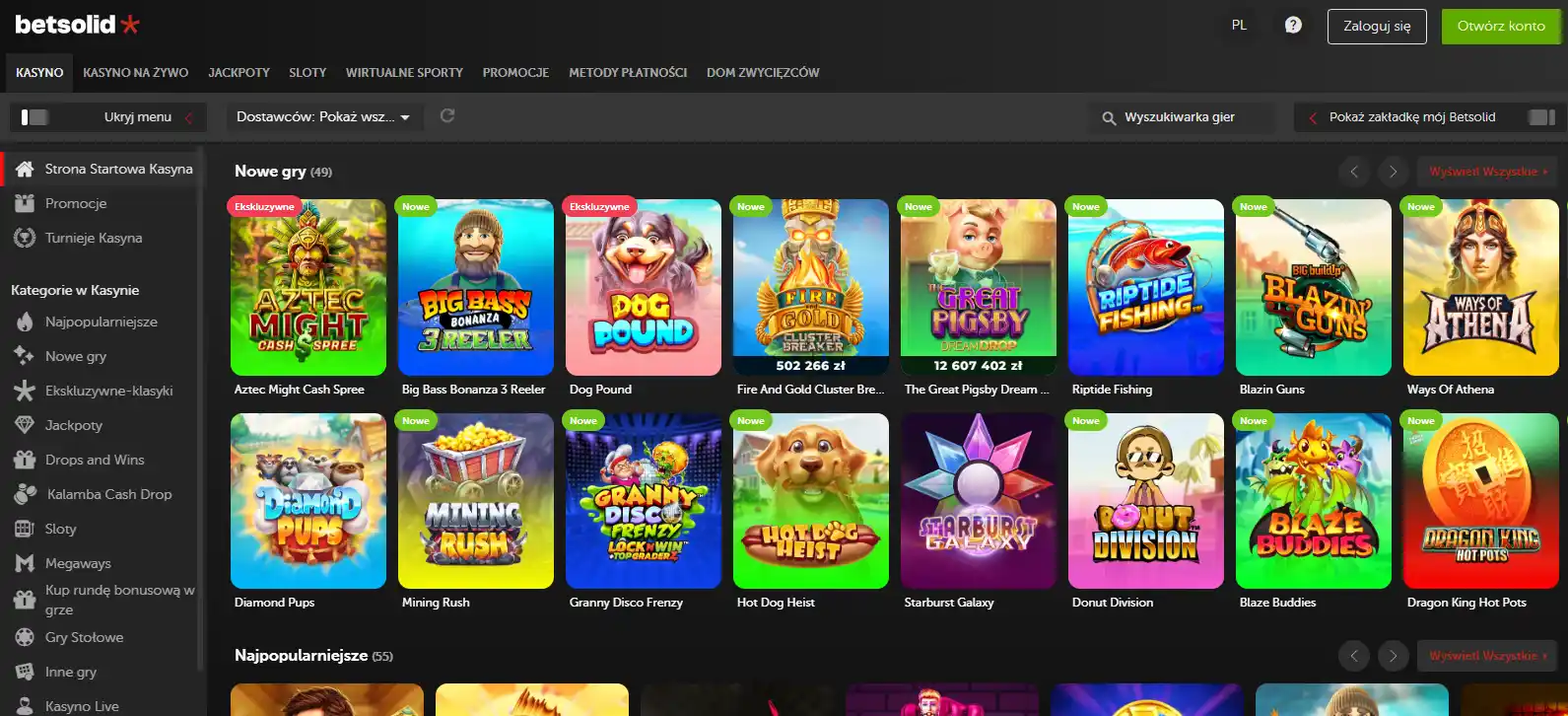
Task: Click the Kup rundę bonusową icon
Action: [25, 599]
